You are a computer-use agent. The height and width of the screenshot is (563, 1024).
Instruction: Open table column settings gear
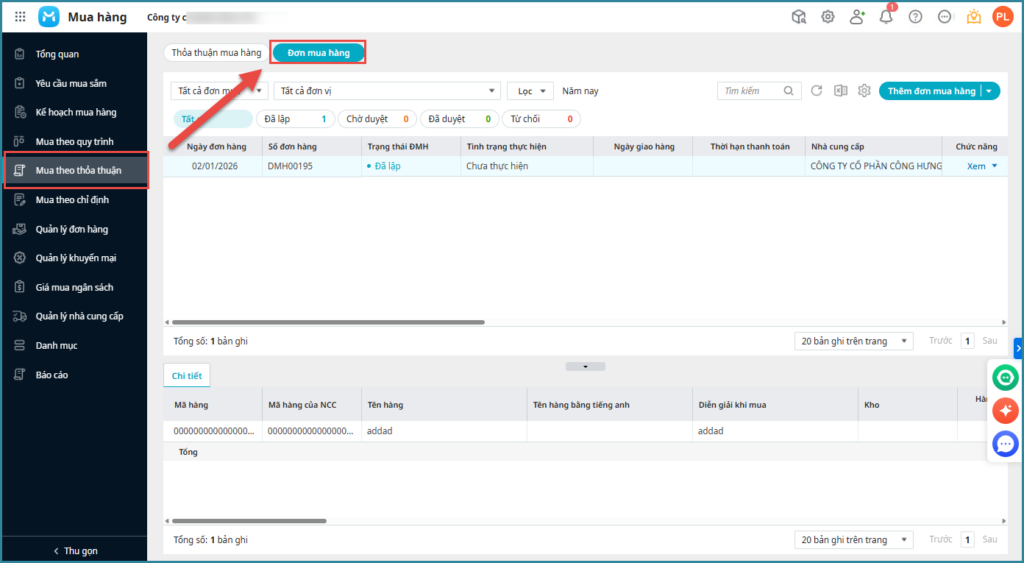[864, 91]
